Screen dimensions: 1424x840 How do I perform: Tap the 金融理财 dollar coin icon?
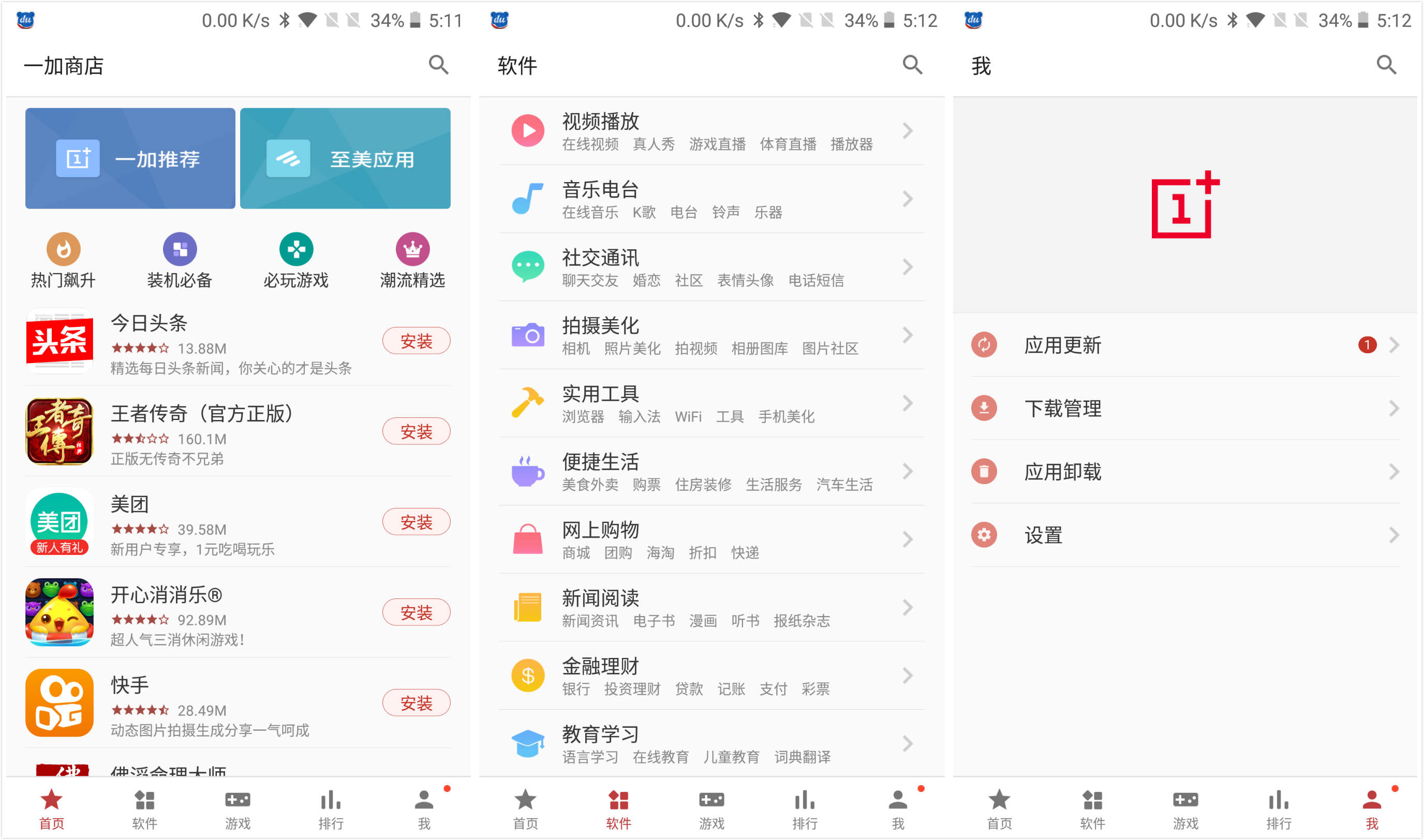coord(528,676)
